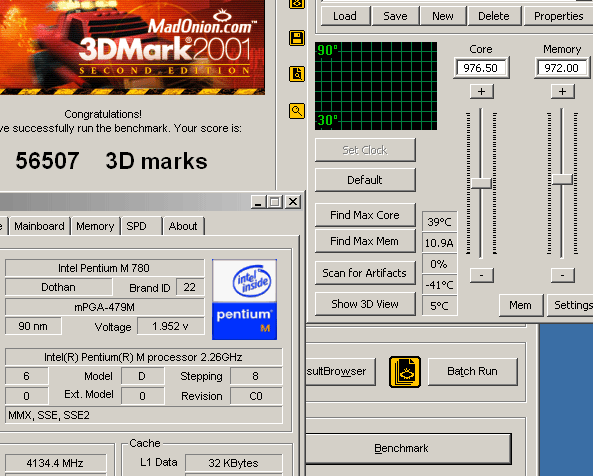The height and width of the screenshot is (476, 593).
Task: Click the Intel Pentium M logo
Action: (x=244, y=299)
